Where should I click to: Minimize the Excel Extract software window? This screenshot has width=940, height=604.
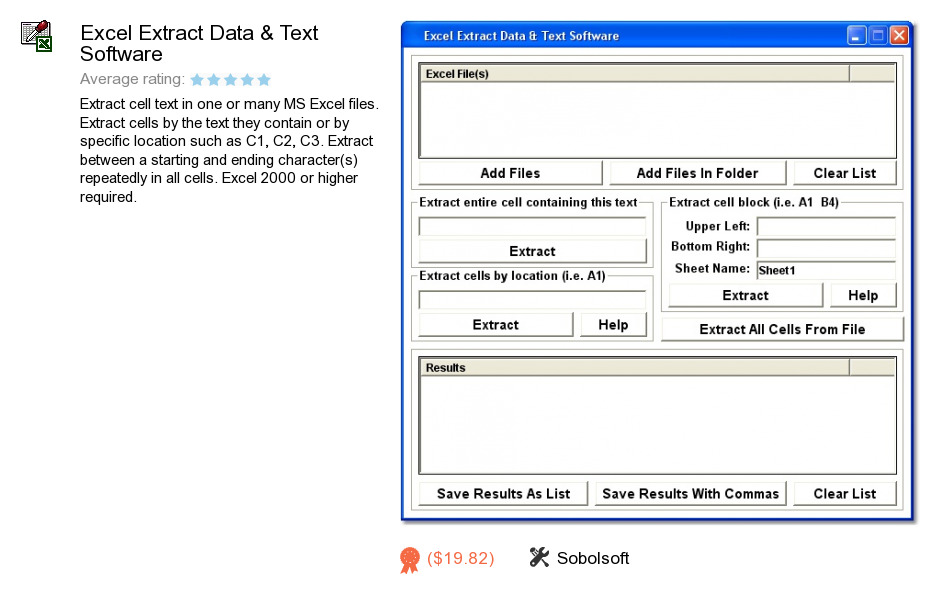pyautogui.click(x=856, y=36)
